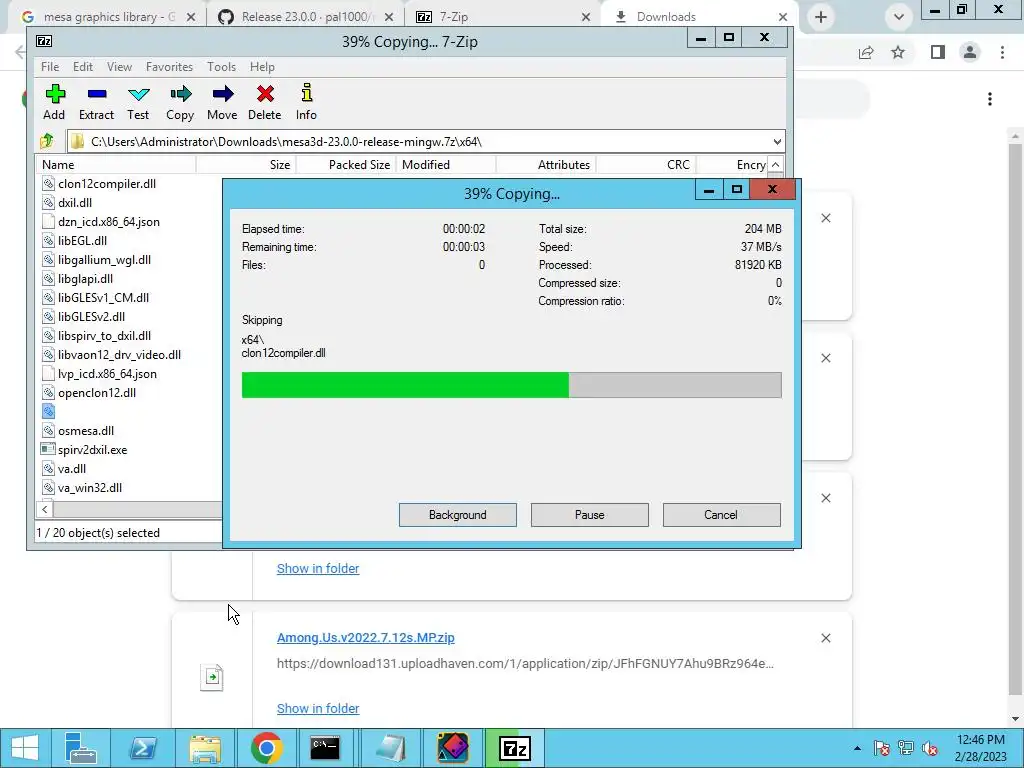Open Chrome side panel icon
The image size is (1024, 768).
[938, 52]
